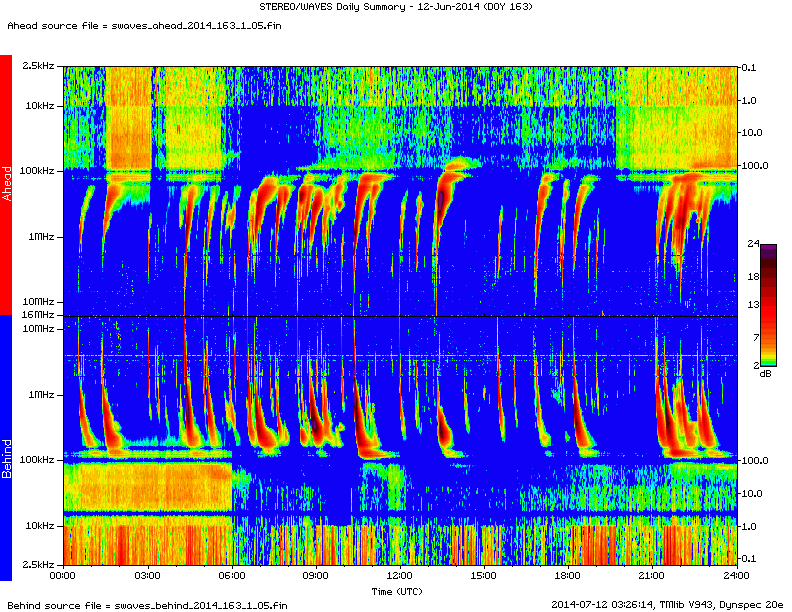Click the 2.5kHz label on Behind panel

38,564
